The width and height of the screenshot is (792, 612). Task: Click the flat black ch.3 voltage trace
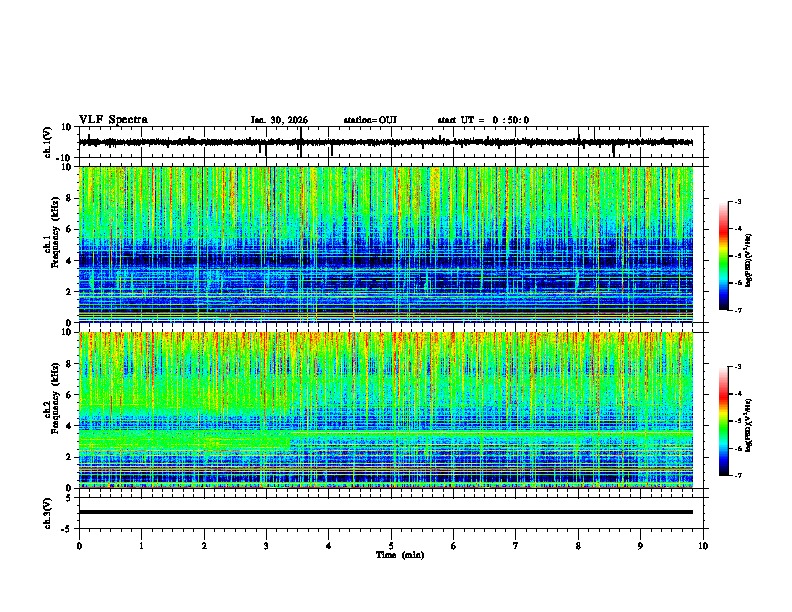386,512
